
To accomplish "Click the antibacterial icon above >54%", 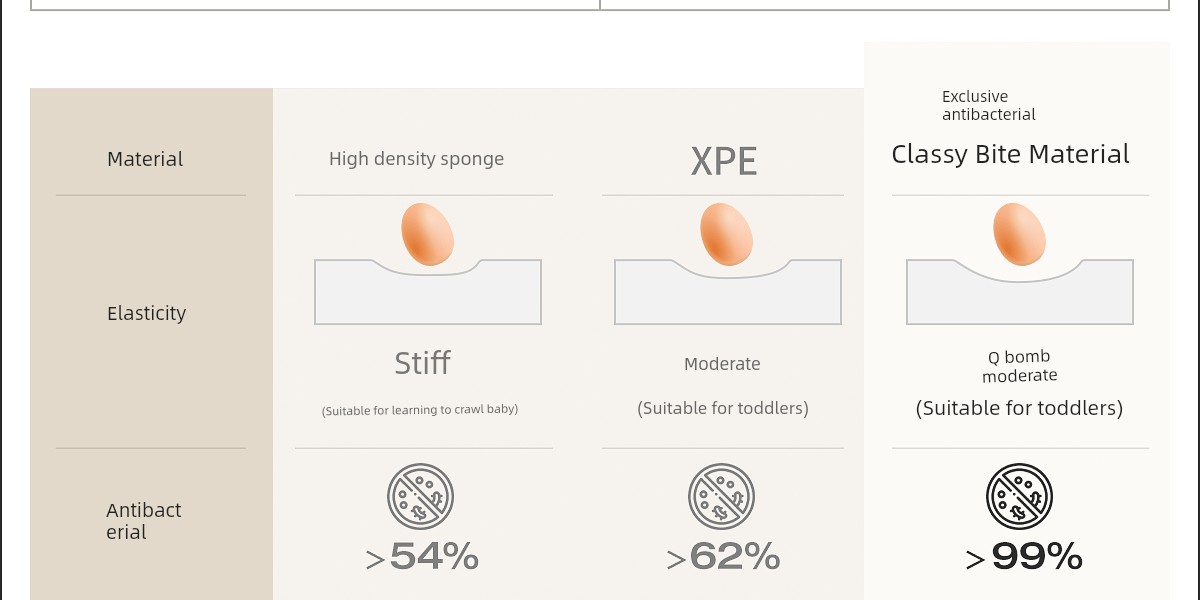I will (421, 497).
